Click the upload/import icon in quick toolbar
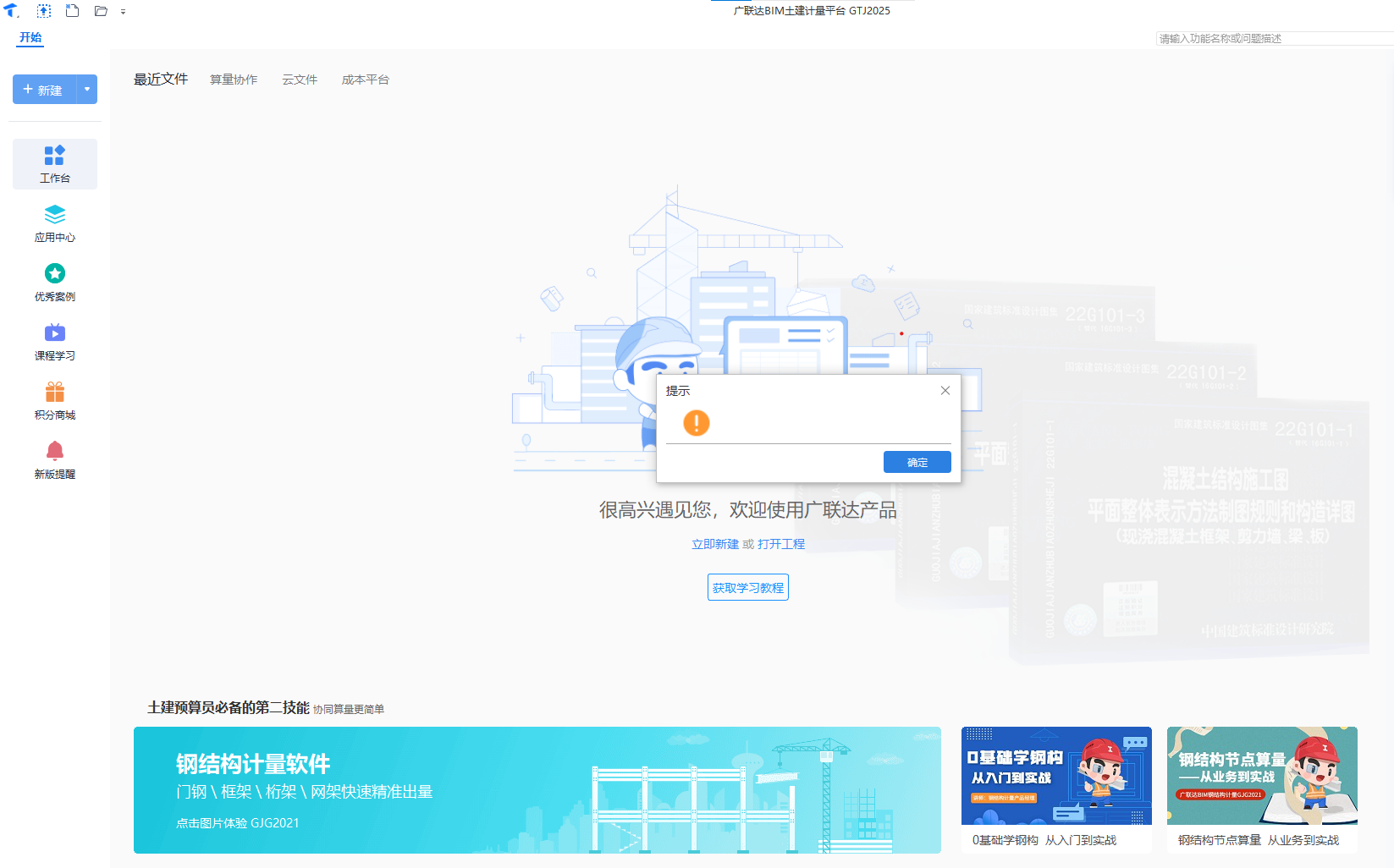The height and width of the screenshot is (868, 1394). pyautogui.click(x=44, y=11)
